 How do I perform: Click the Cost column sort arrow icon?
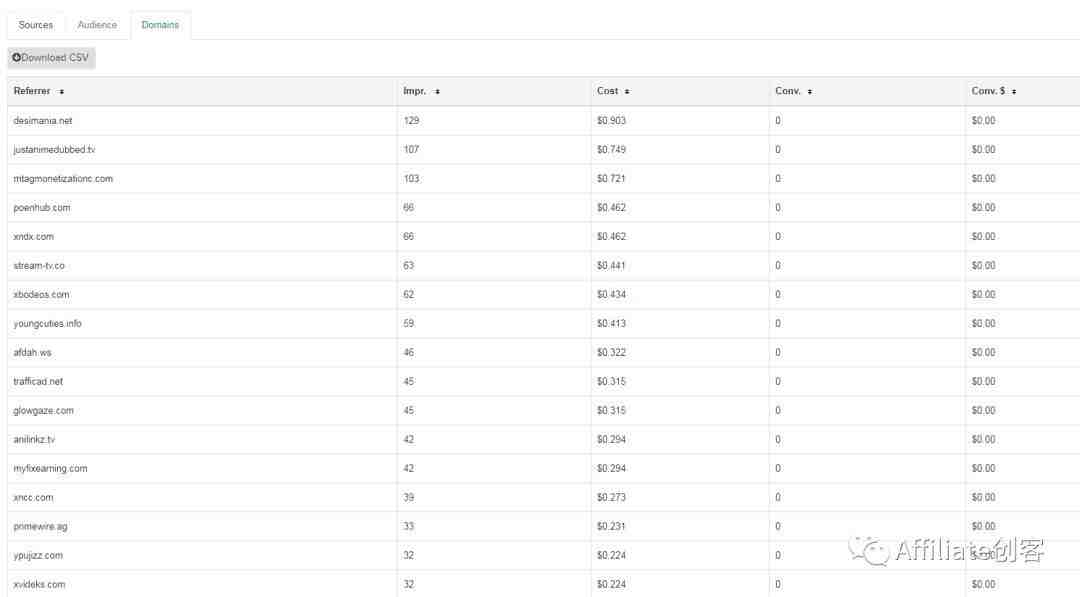[x=627, y=92]
